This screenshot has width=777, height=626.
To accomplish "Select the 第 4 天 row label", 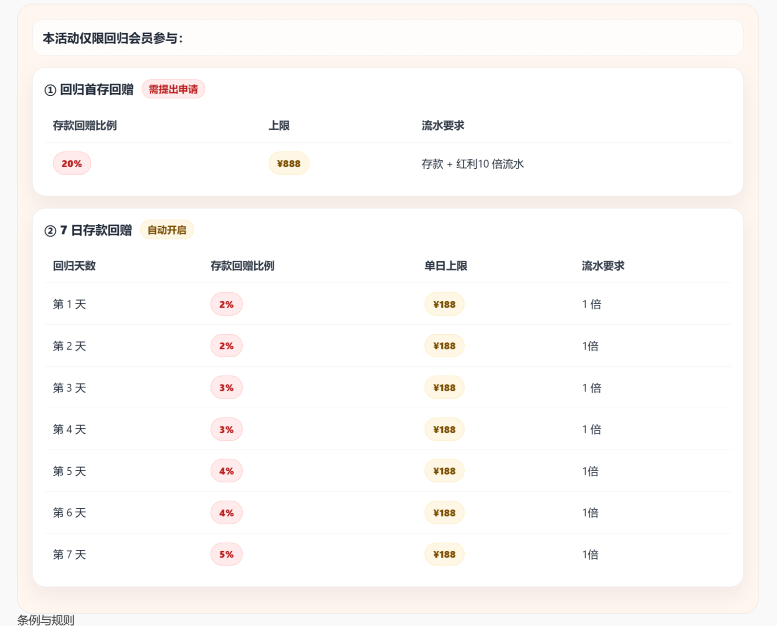I will coord(69,429).
